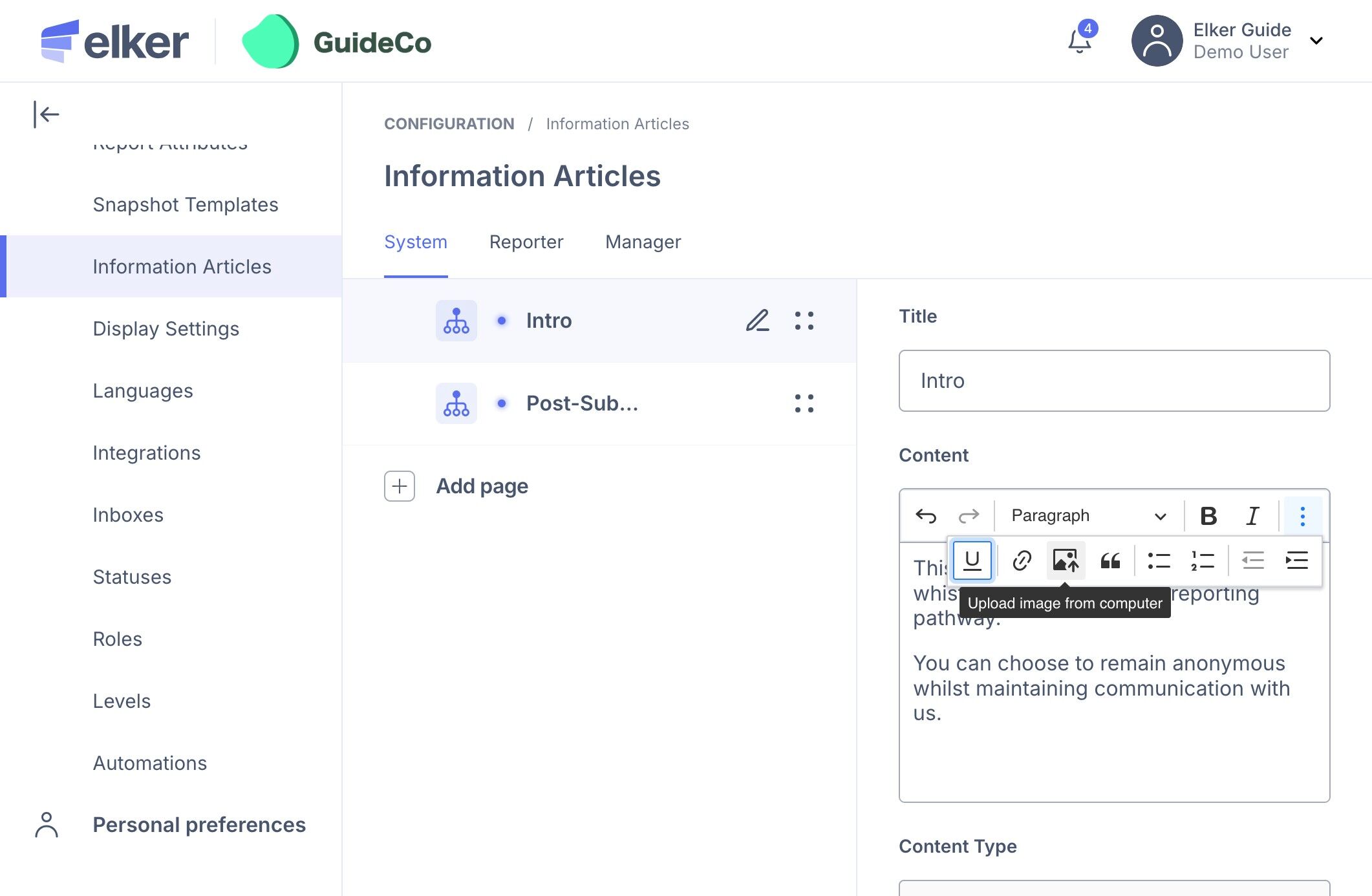The image size is (1372, 896).
Task: Toggle bold formatting
Action: click(1208, 516)
